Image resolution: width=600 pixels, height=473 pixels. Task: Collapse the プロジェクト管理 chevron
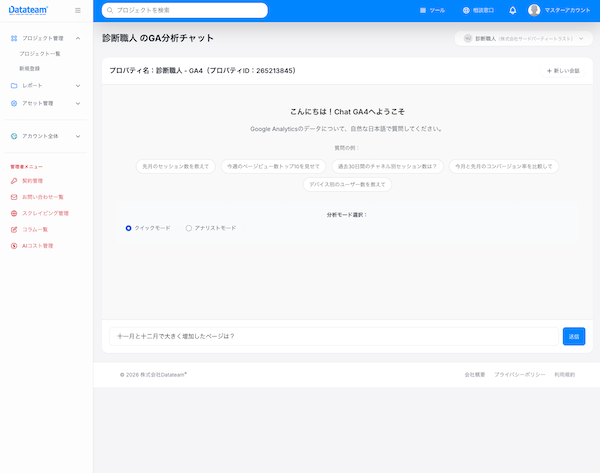pyautogui.click(x=78, y=38)
